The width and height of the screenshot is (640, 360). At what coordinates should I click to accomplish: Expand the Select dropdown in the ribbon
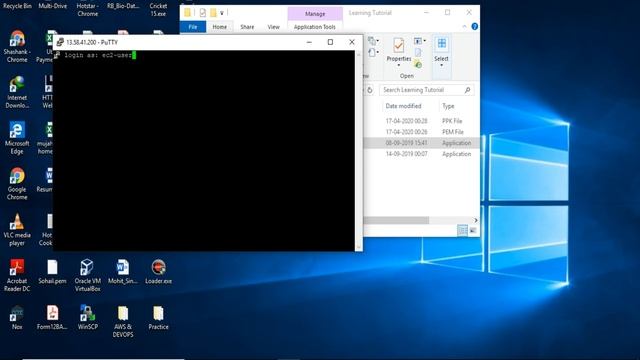point(441,66)
